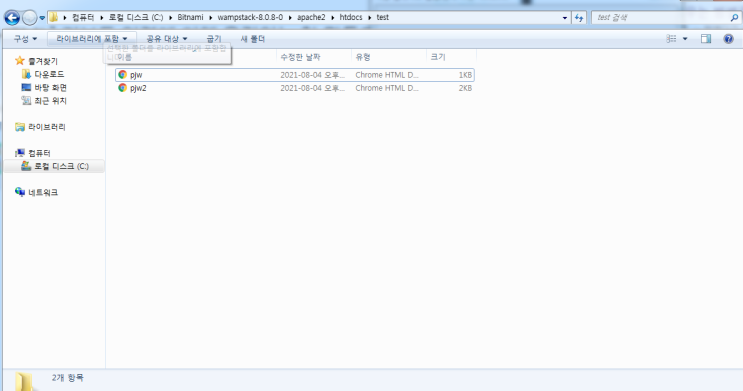Navigate to Bitnami in the address path
Screen dimensions: 743x391
click(x=190, y=18)
